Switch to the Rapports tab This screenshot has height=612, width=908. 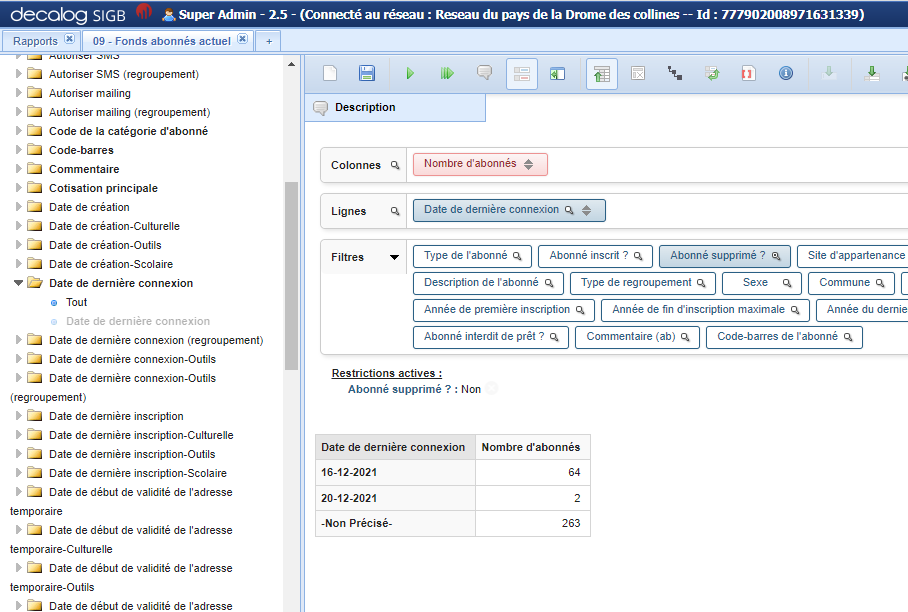pos(33,40)
